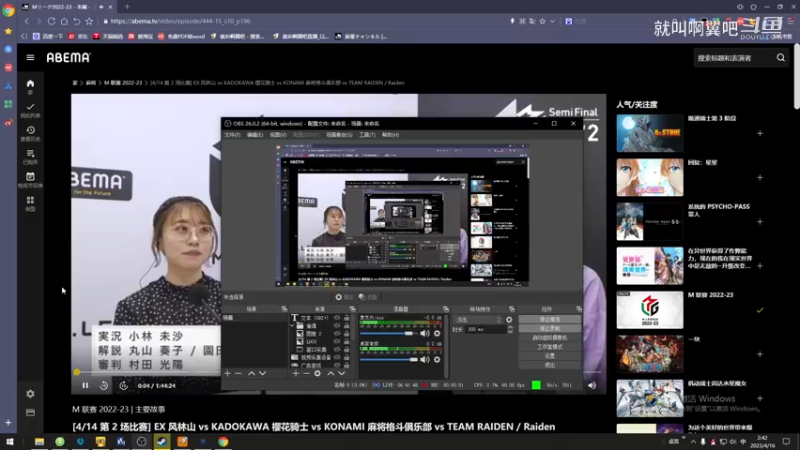Click 停止推流 stop streaming button
Image resolution: width=800 pixels, height=450 pixels.
click(549, 319)
